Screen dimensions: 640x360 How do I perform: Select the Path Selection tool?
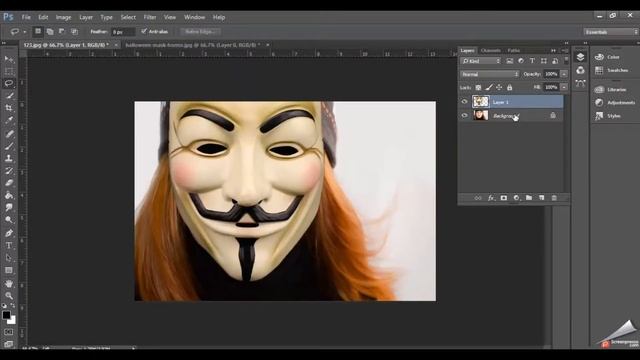click(x=9, y=258)
